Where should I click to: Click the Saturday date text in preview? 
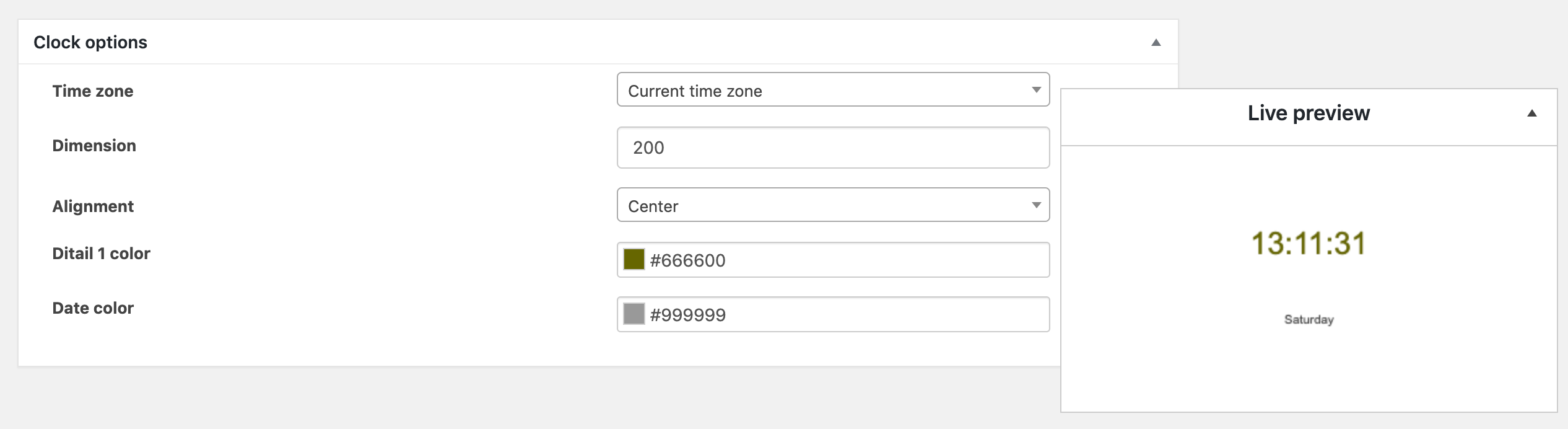coord(1309,319)
